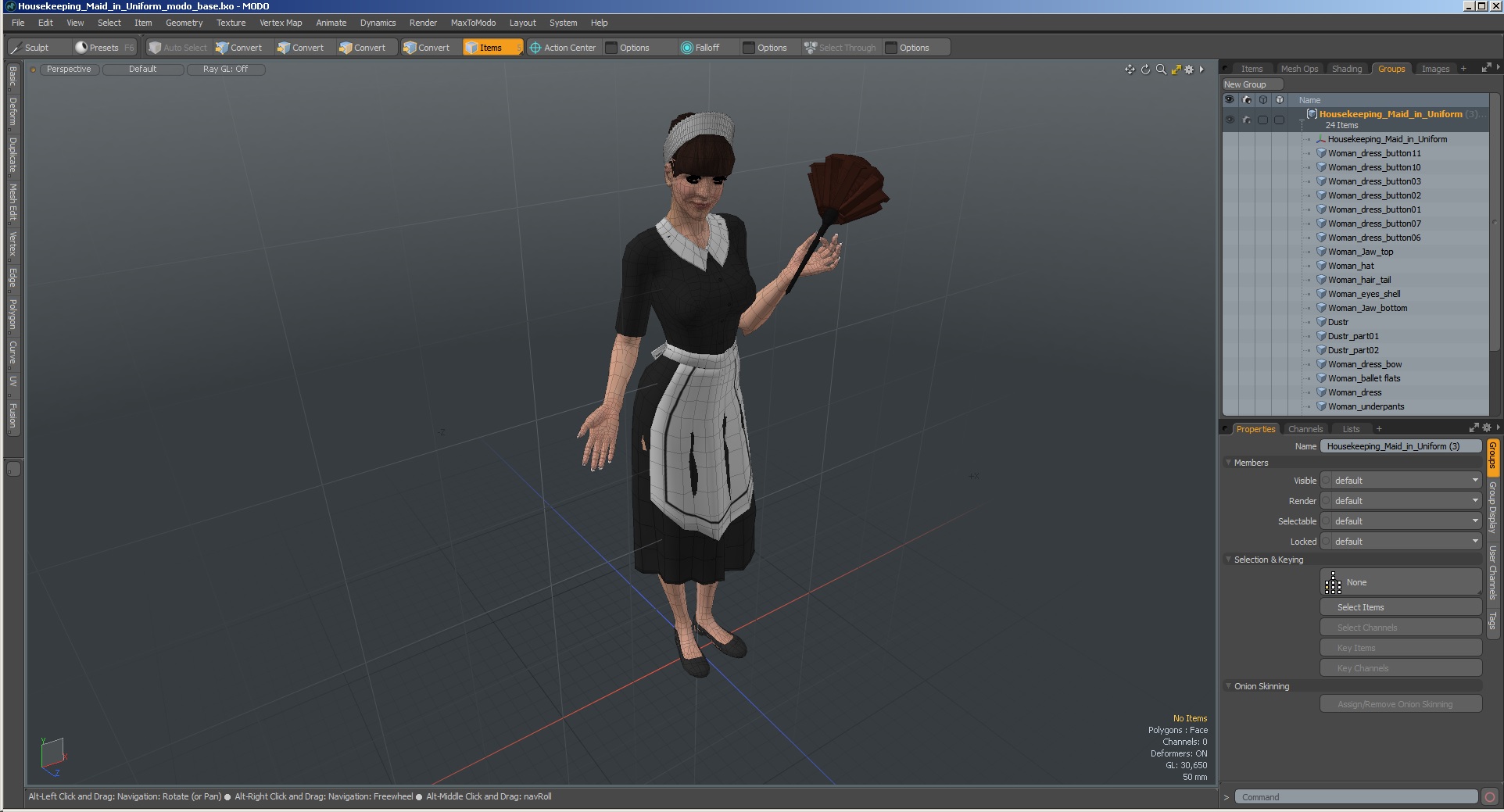Open the Vertex Map menu

[281, 23]
